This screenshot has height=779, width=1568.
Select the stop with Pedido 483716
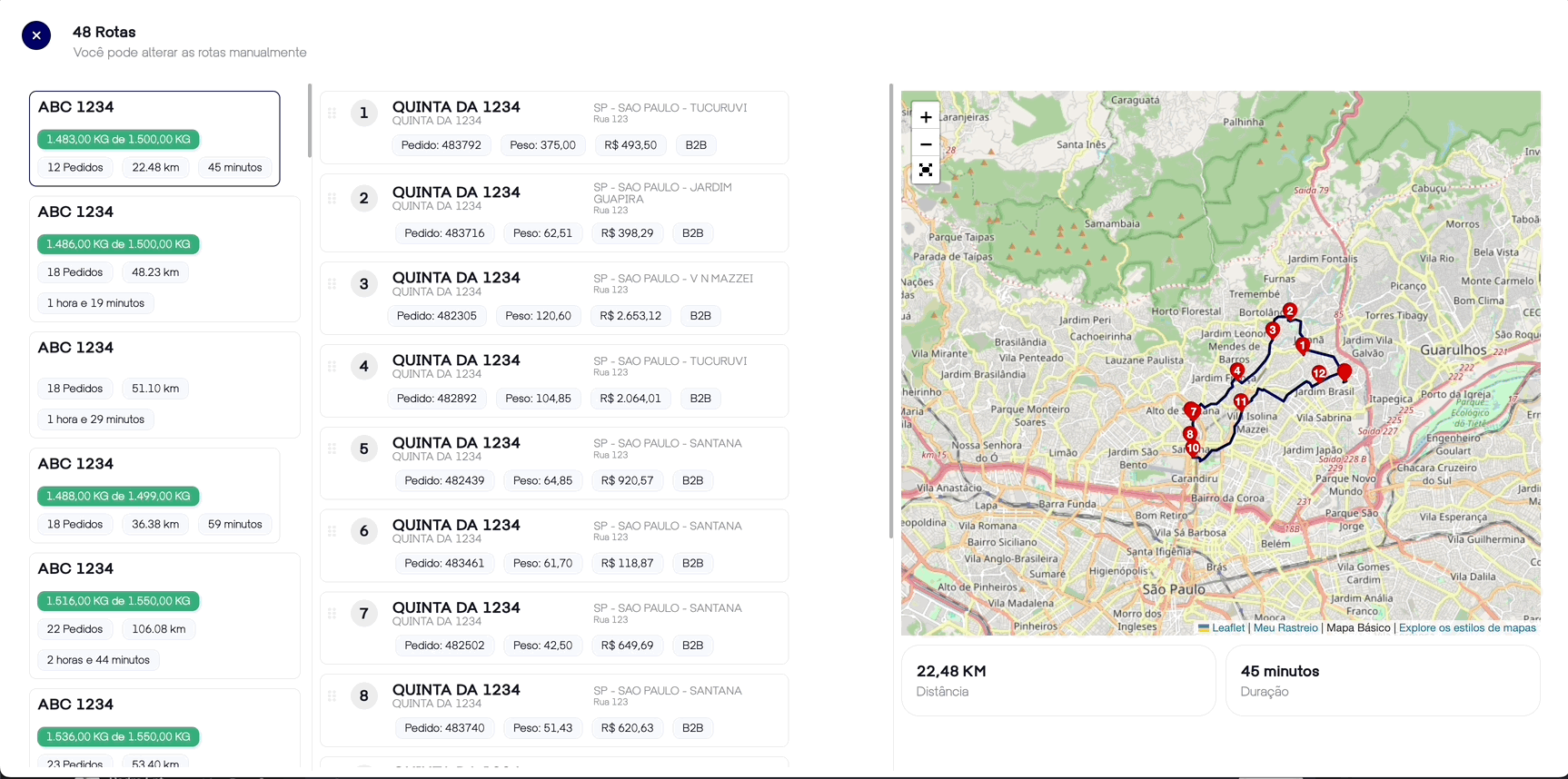click(554, 212)
